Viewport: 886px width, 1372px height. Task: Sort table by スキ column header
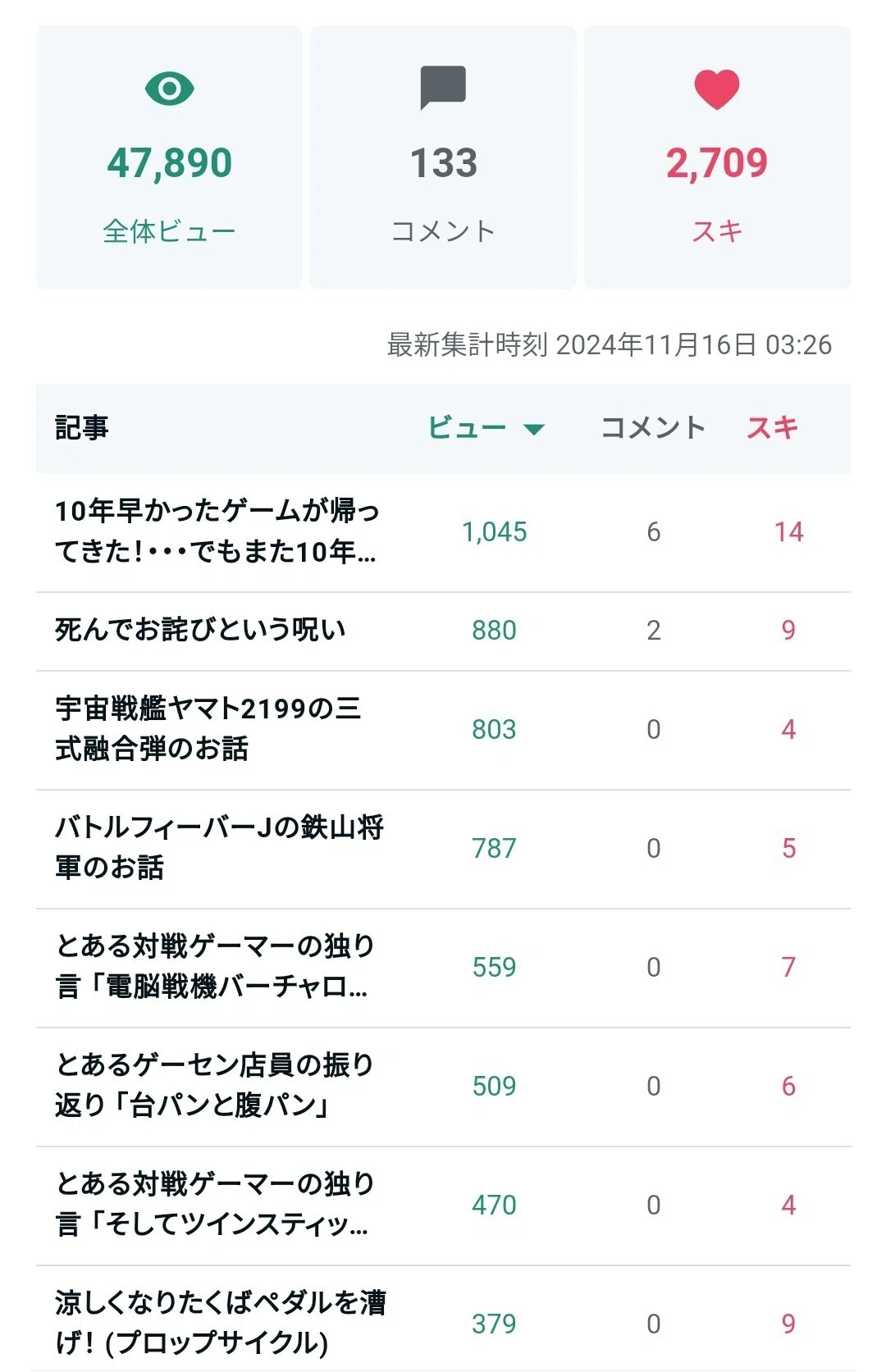click(772, 427)
